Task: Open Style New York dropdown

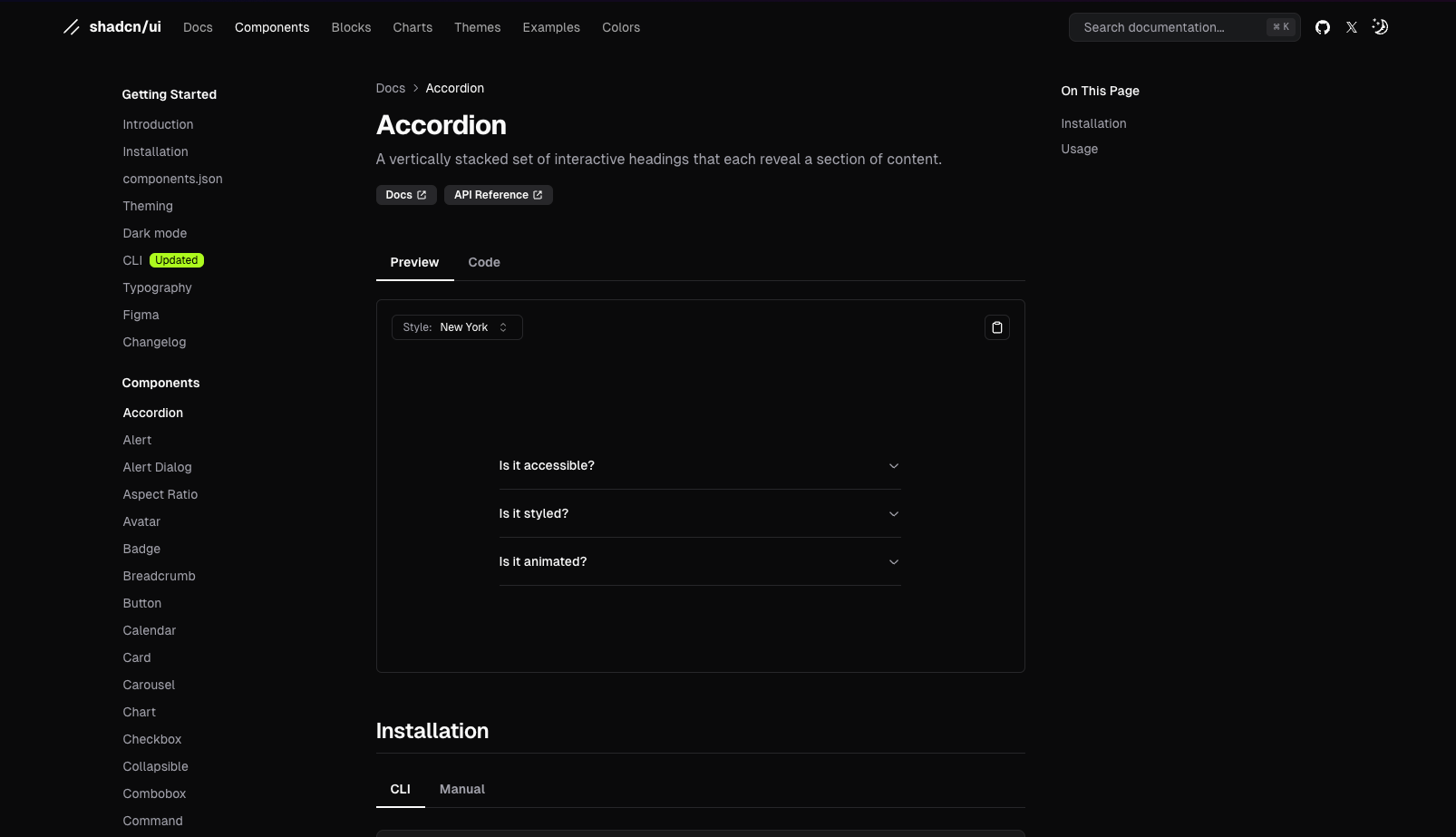Action: pos(457,327)
